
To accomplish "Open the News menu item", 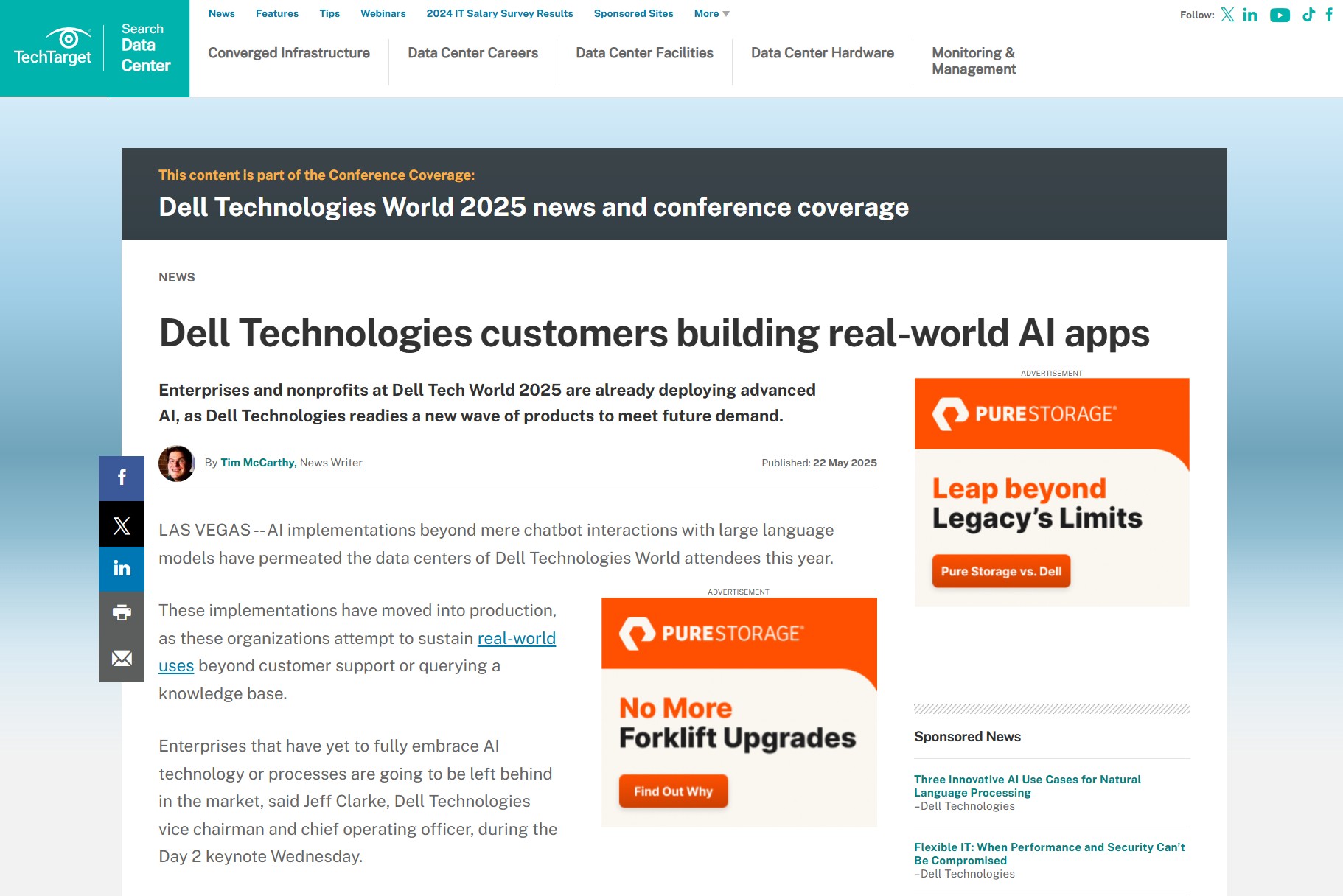I will pyautogui.click(x=221, y=13).
